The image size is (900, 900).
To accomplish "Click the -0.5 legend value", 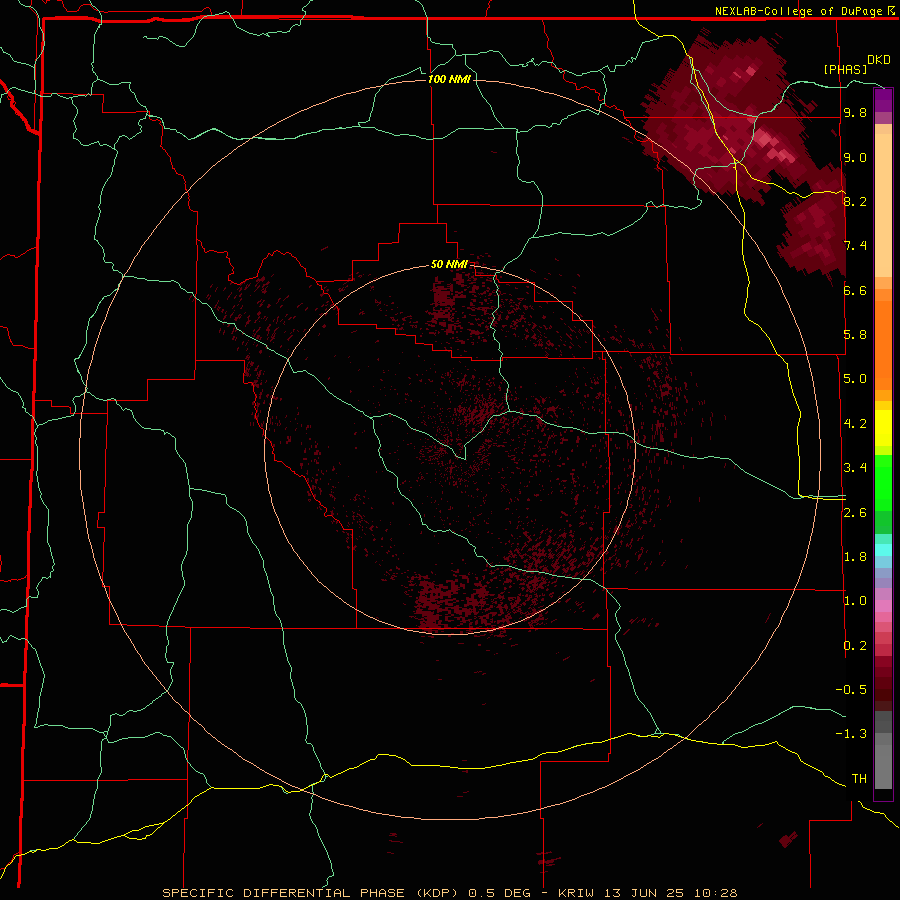I will pyautogui.click(x=851, y=690).
